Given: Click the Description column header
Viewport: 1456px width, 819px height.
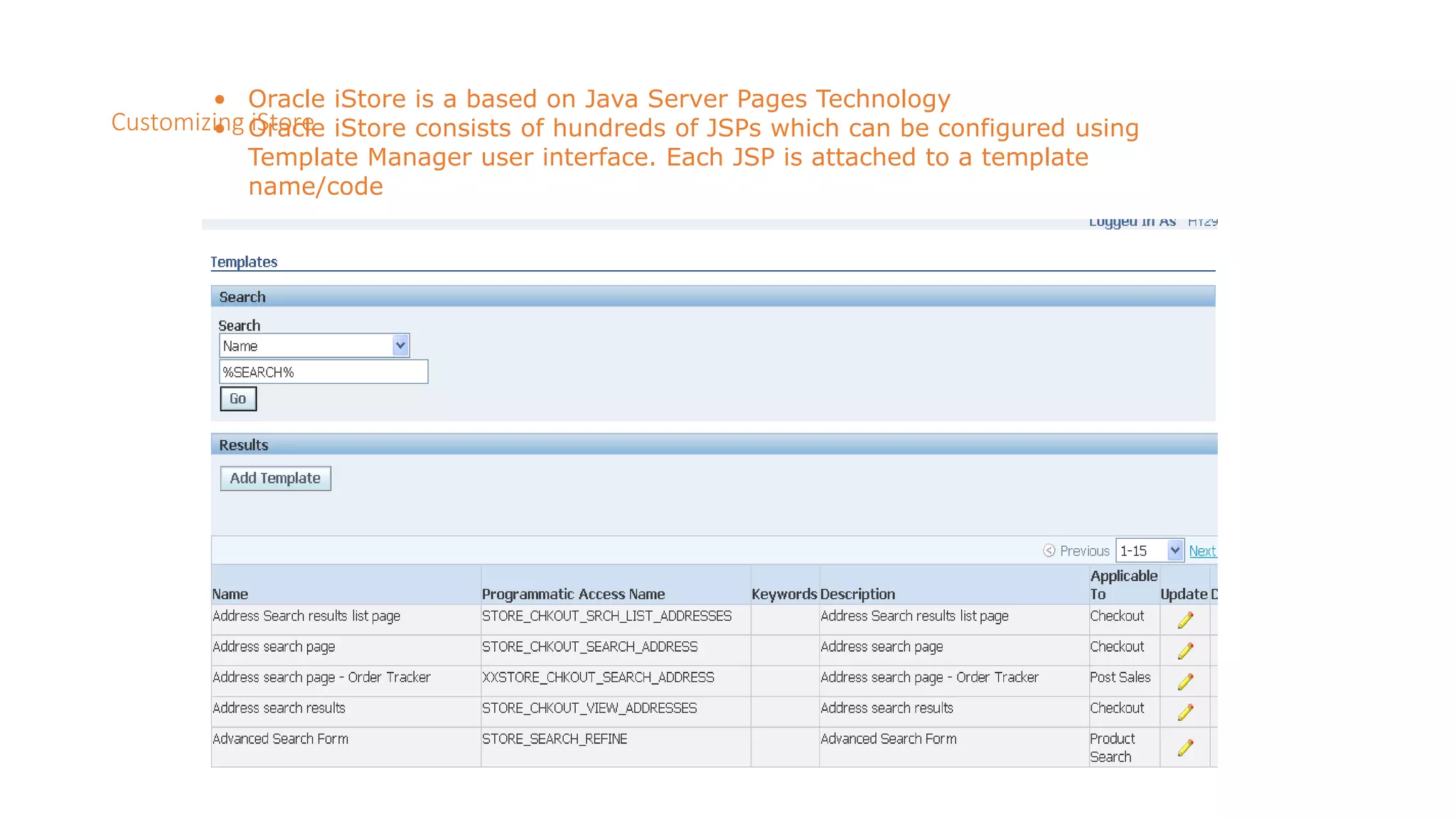Looking at the screenshot, I should pyautogui.click(x=858, y=594).
